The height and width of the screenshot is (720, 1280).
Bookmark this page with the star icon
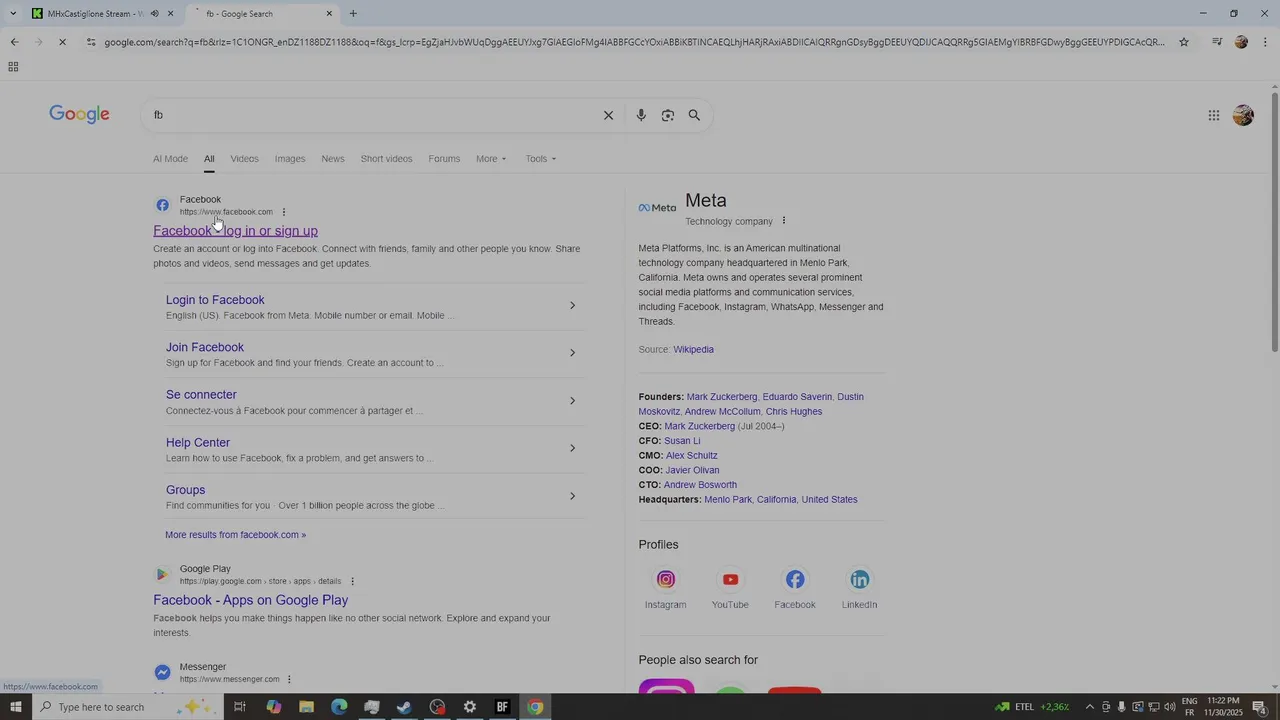pyautogui.click(x=1184, y=42)
